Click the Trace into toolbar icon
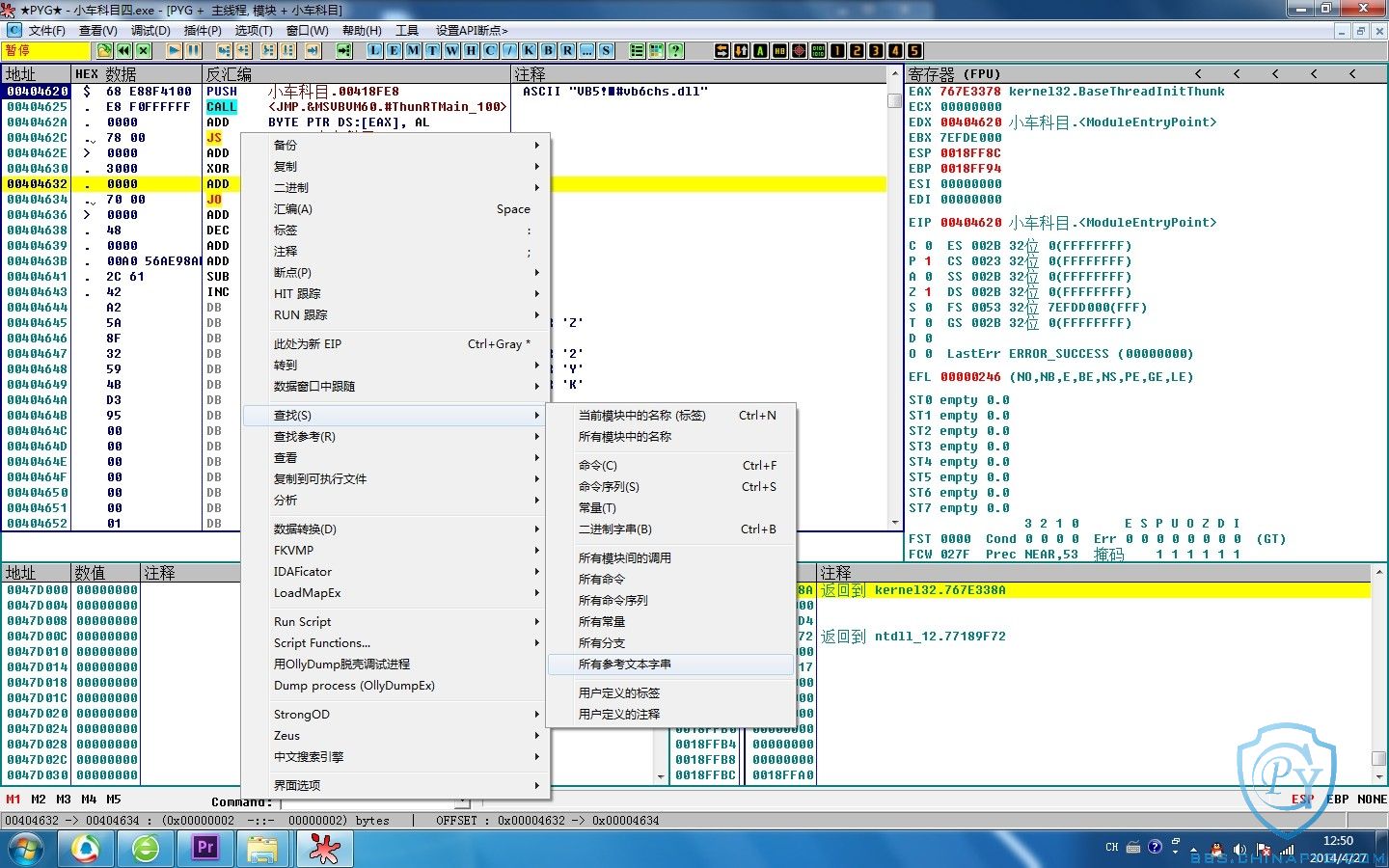The height and width of the screenshot is (868, 1389). pos(268,50)
